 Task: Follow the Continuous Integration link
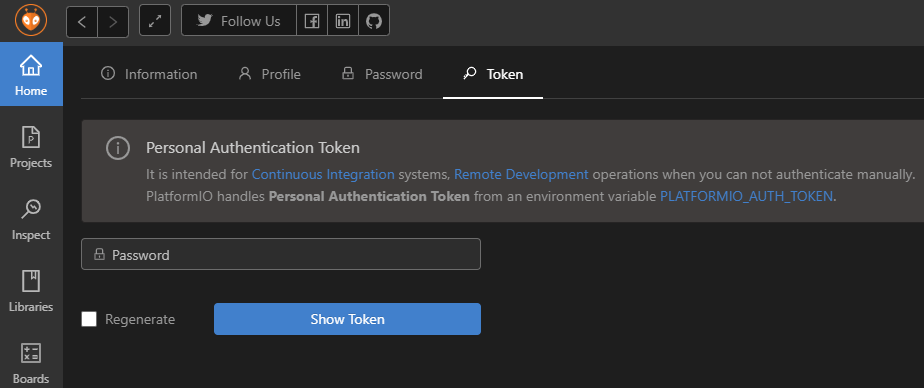click(323, 175)
